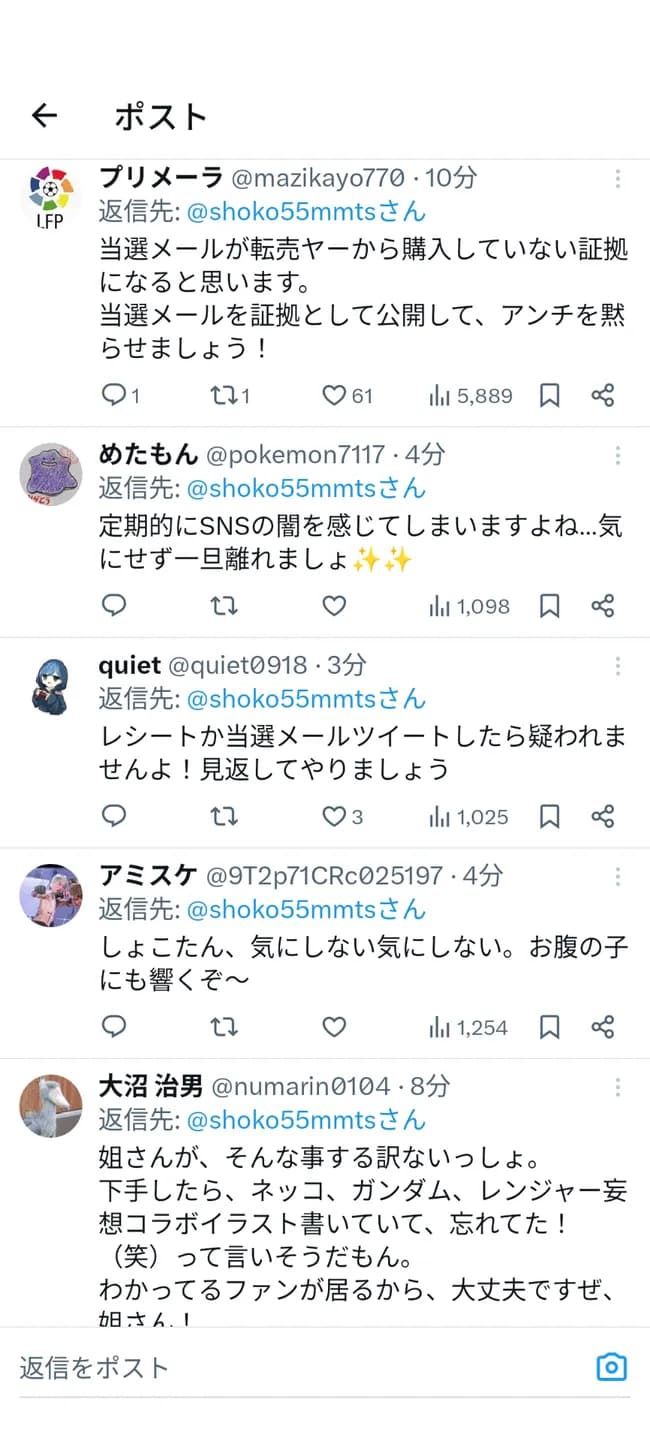Click the like icon on quiet's post
Image resolution: width=650 pixels, height=1444 pixels.
333,816
